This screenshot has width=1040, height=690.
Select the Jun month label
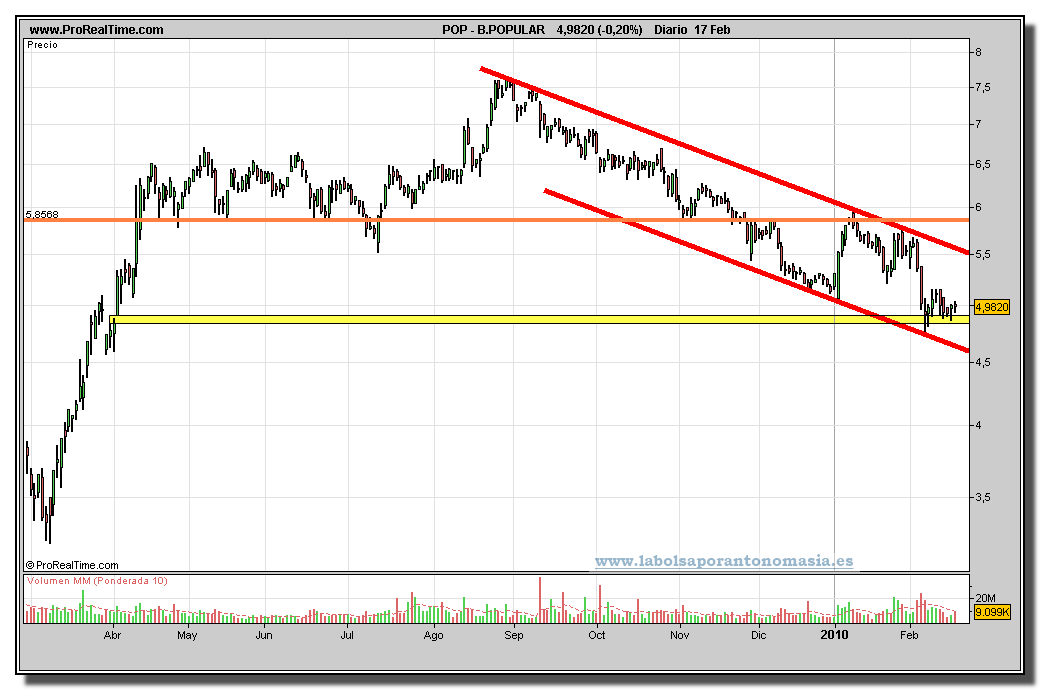pyautogui.click(x=264, y=636)
